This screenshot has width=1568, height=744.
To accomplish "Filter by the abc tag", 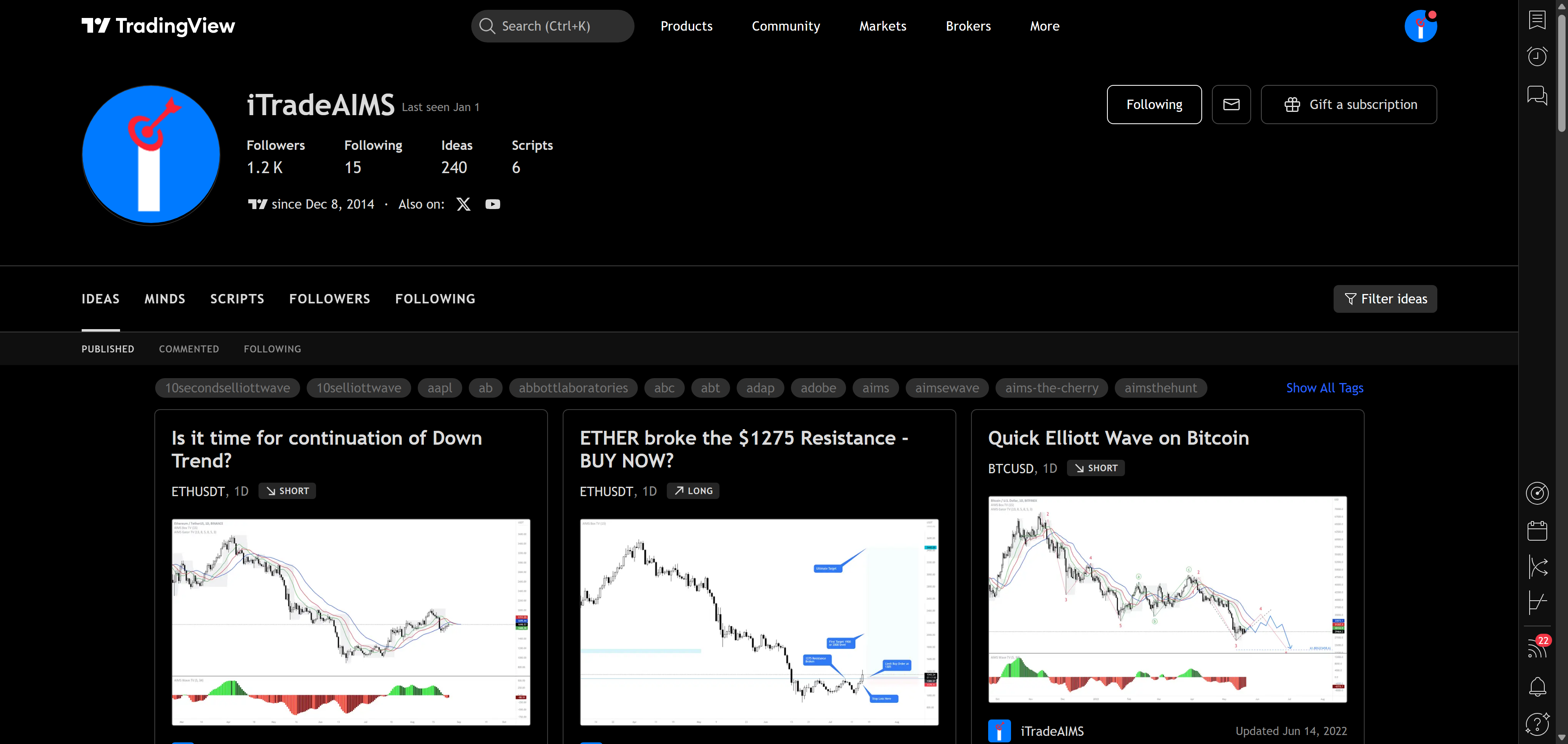I will (x=664, y=388).
